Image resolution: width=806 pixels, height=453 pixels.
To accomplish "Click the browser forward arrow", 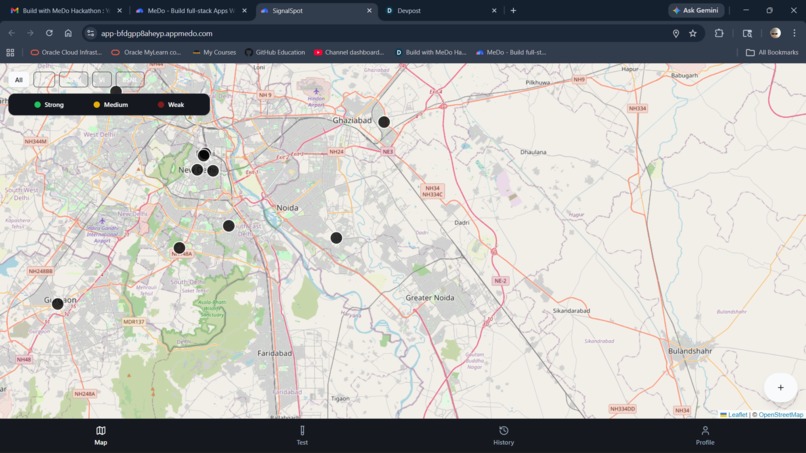I will click(30, 33).
